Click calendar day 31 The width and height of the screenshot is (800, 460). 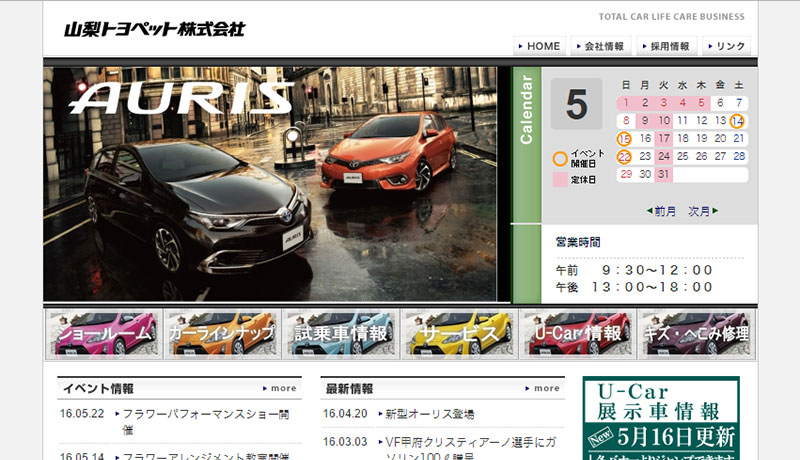(x=663, y=174)
